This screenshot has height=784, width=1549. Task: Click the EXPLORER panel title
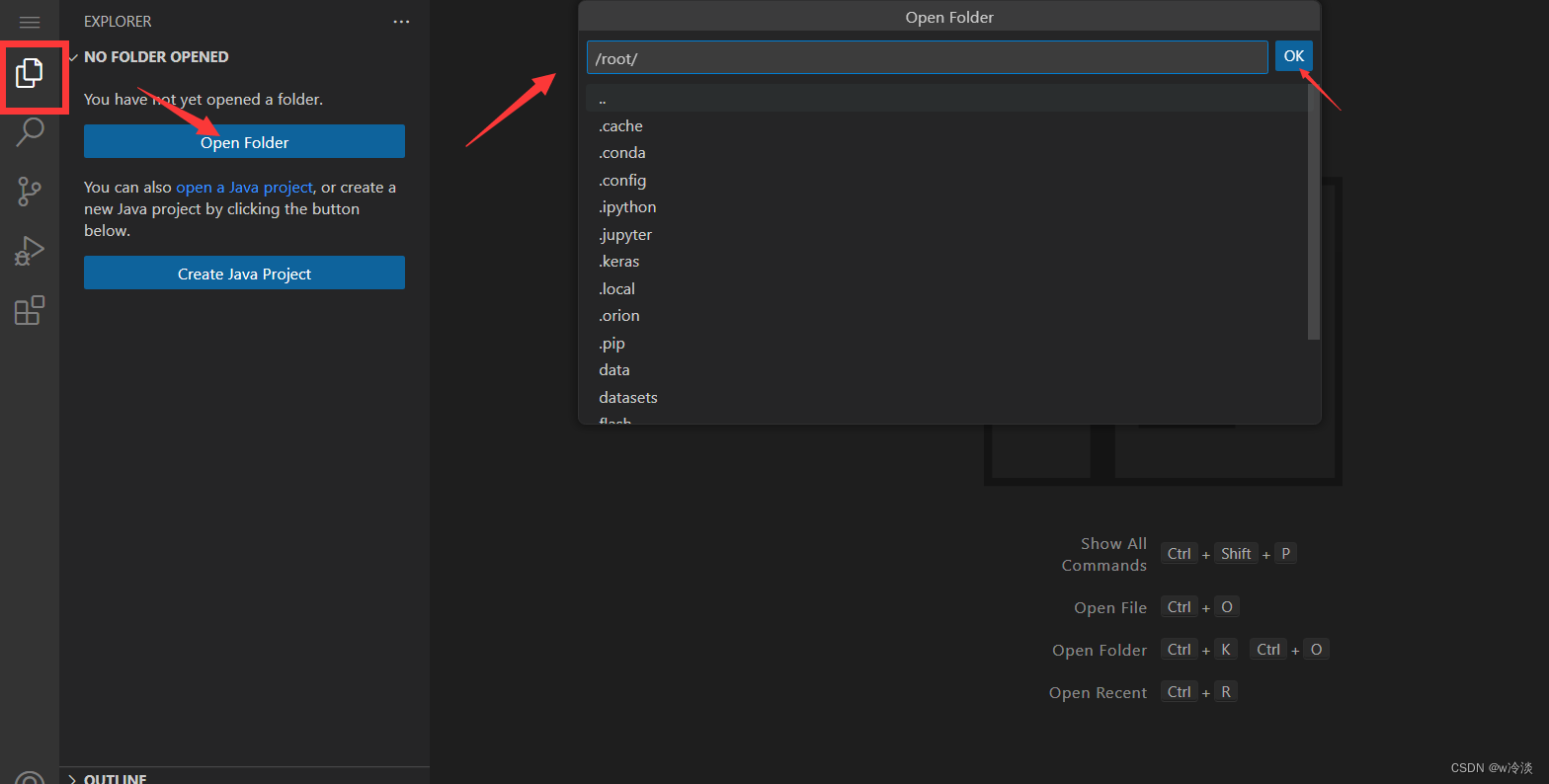tap(118, 22)
